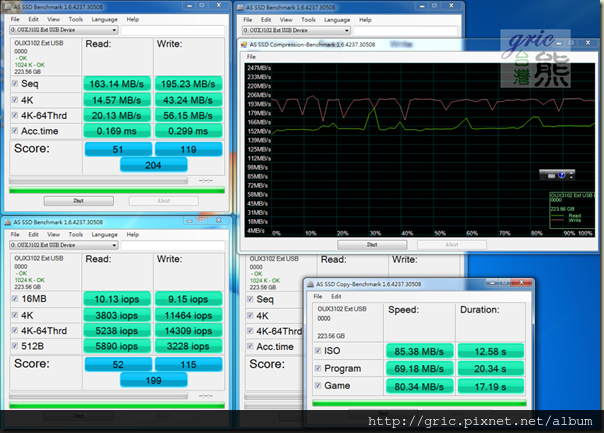
Task: Uncheck the 16MB test checkbox
Action: click(15, 299)
